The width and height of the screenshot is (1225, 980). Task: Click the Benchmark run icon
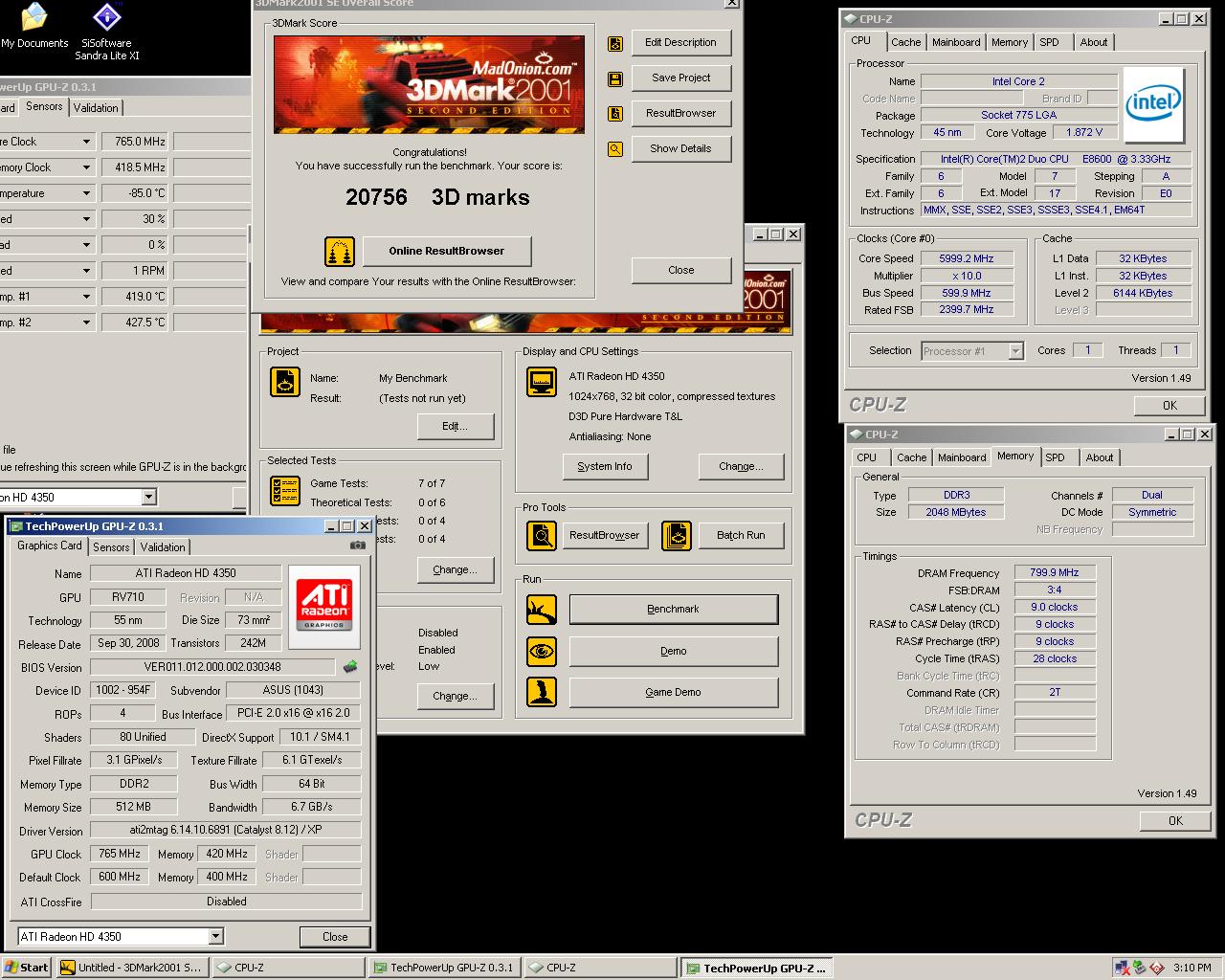(x=542, y=610)
